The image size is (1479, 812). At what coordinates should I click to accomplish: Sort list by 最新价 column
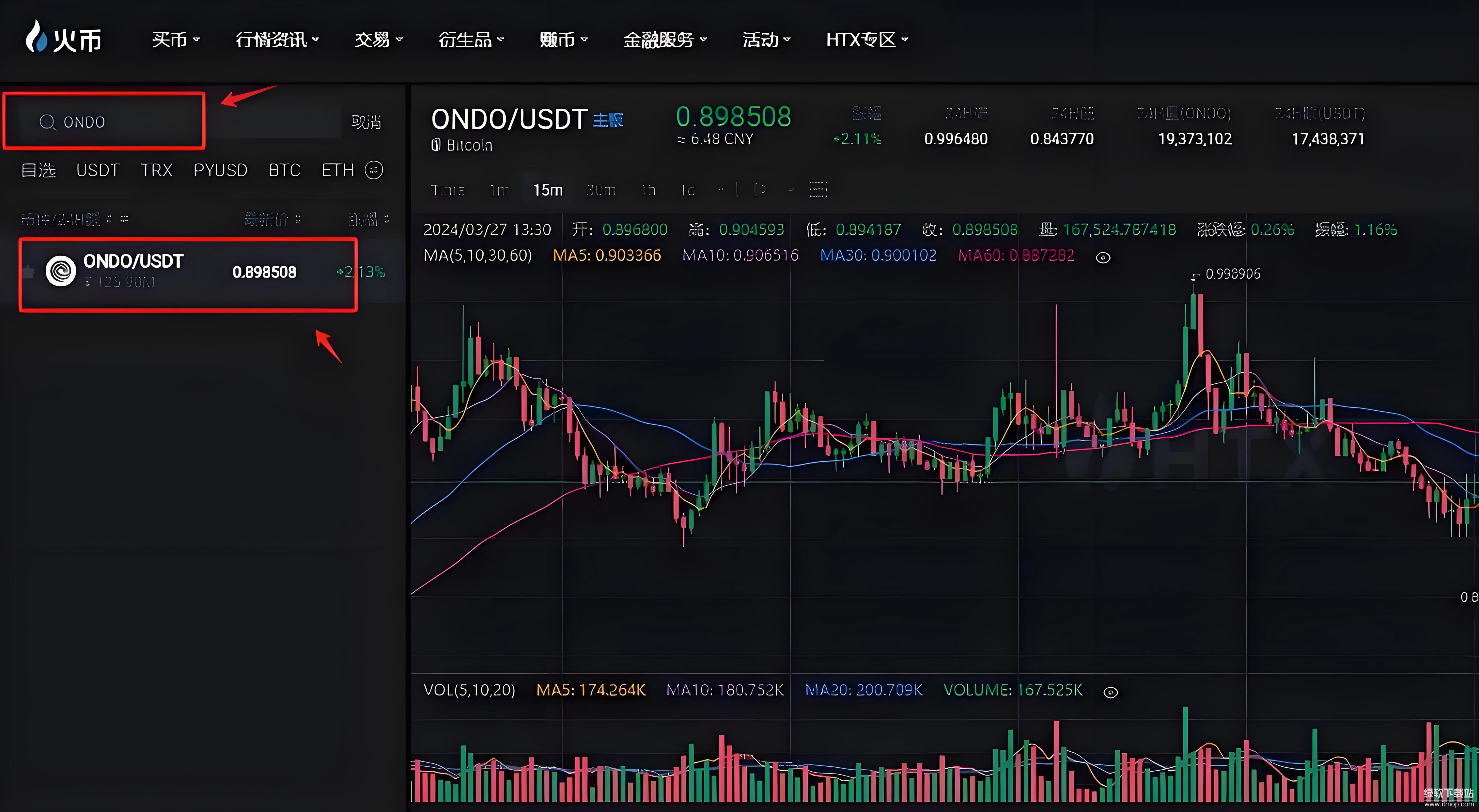(x=272, y=219)
